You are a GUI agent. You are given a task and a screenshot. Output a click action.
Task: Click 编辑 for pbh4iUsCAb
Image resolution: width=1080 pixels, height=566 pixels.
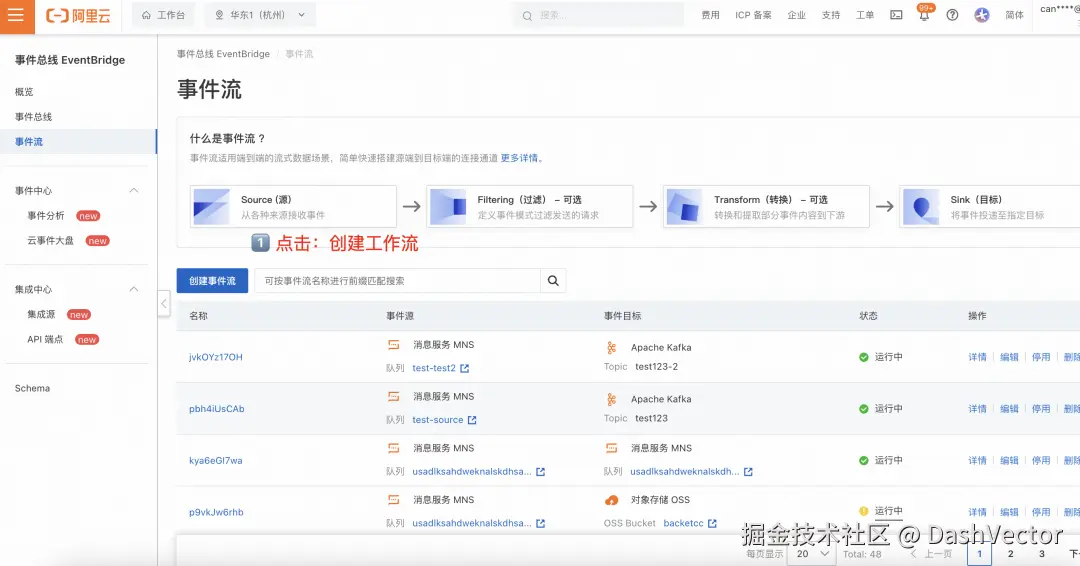[x=1009, y=408]
